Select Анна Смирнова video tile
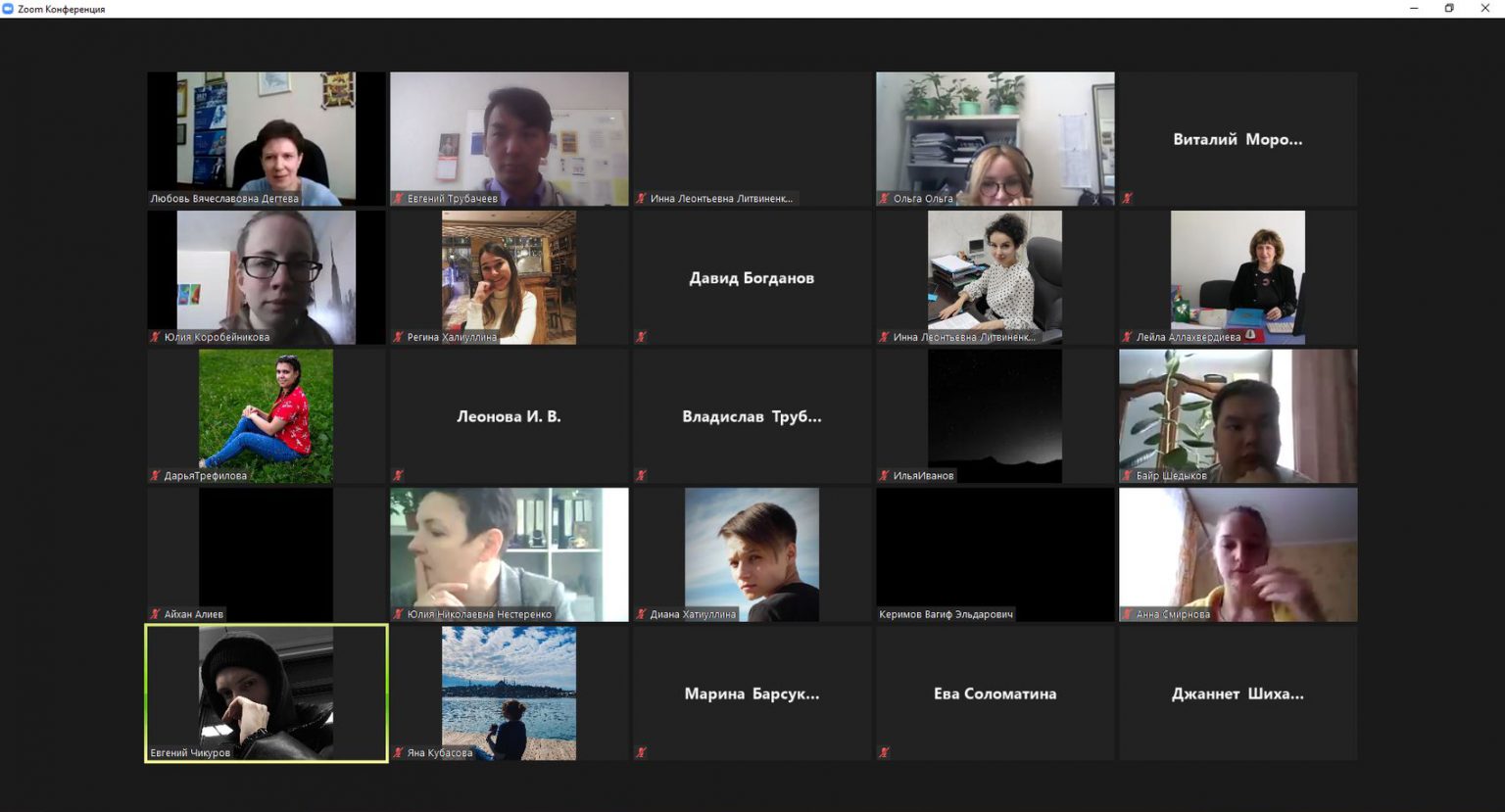 [x=1238, y=553]
